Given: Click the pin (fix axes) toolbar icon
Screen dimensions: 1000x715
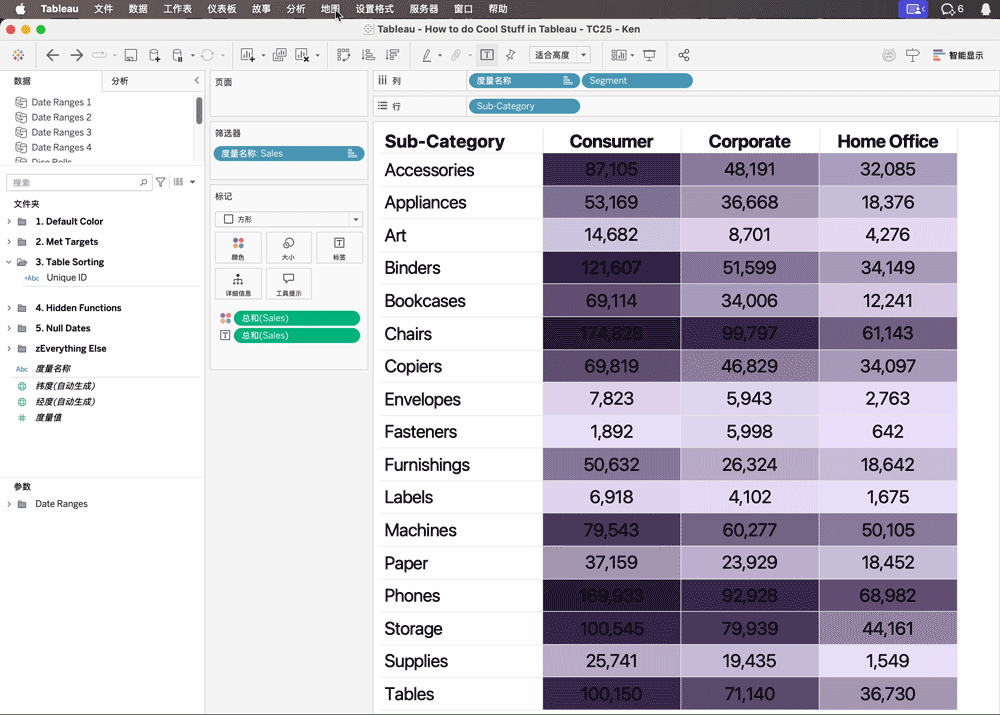Looking at the screenshot, I should pos(511,55).
